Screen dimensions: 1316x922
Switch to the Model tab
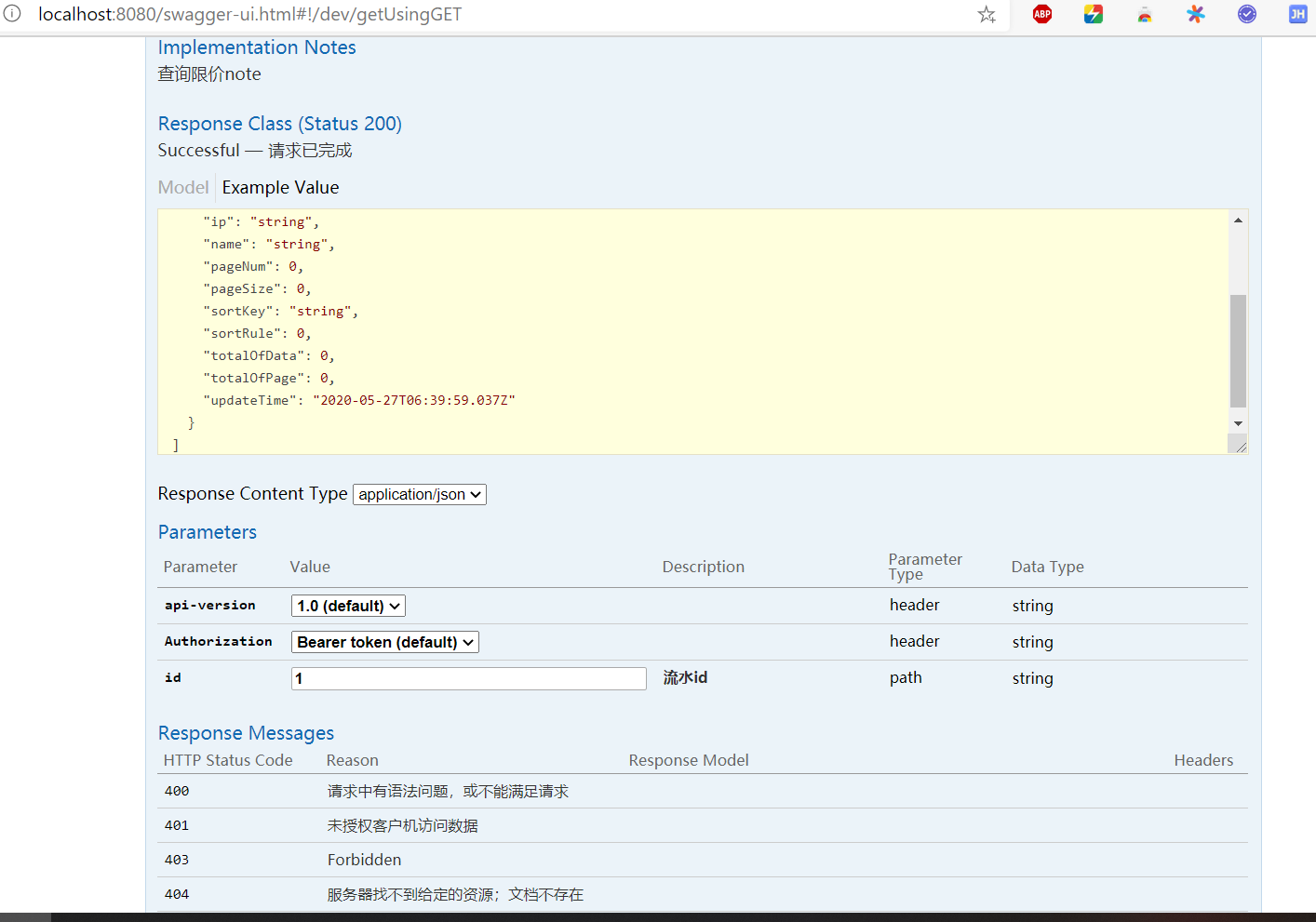182,187
